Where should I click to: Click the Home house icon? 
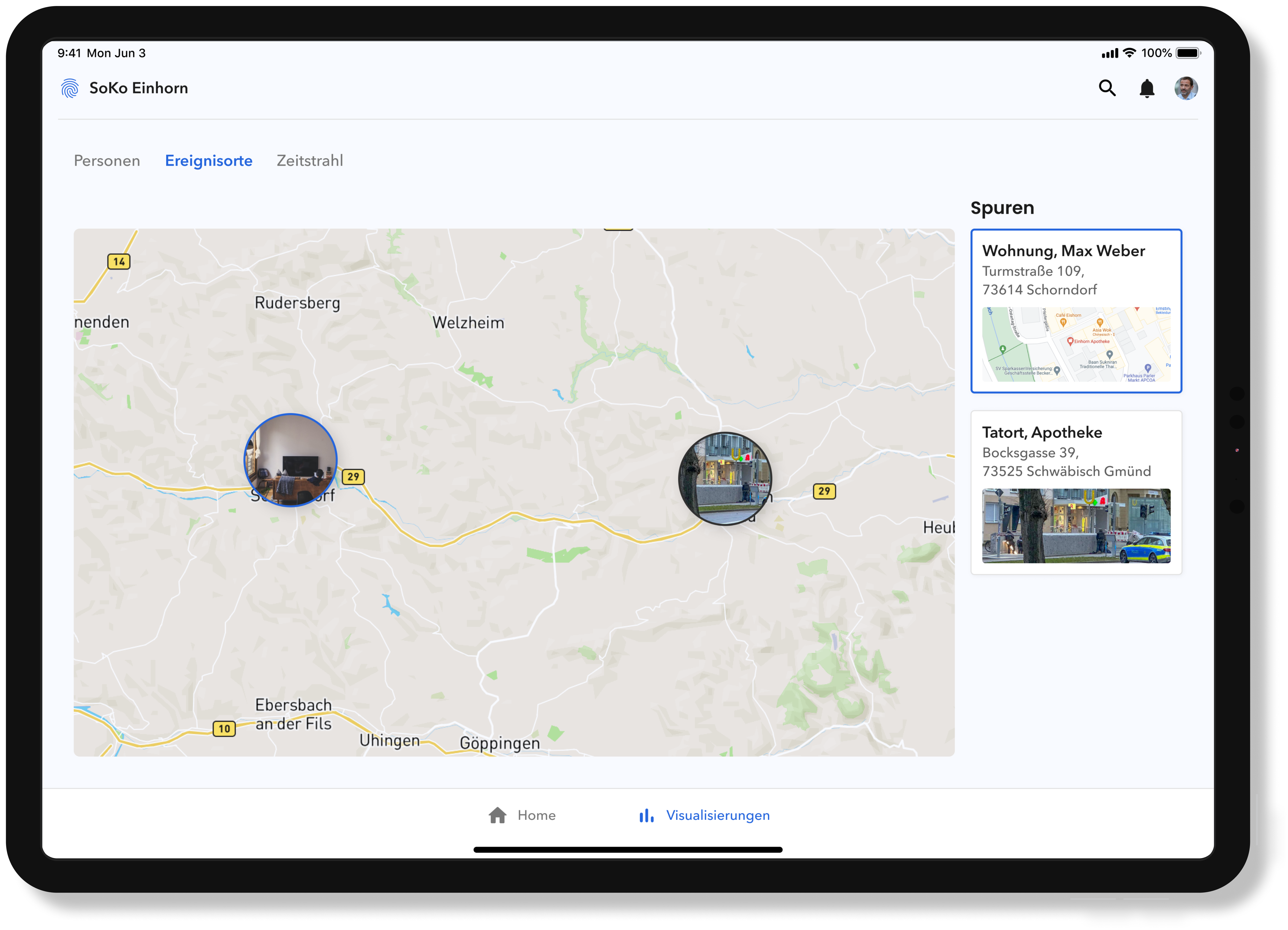click(497, 815)
